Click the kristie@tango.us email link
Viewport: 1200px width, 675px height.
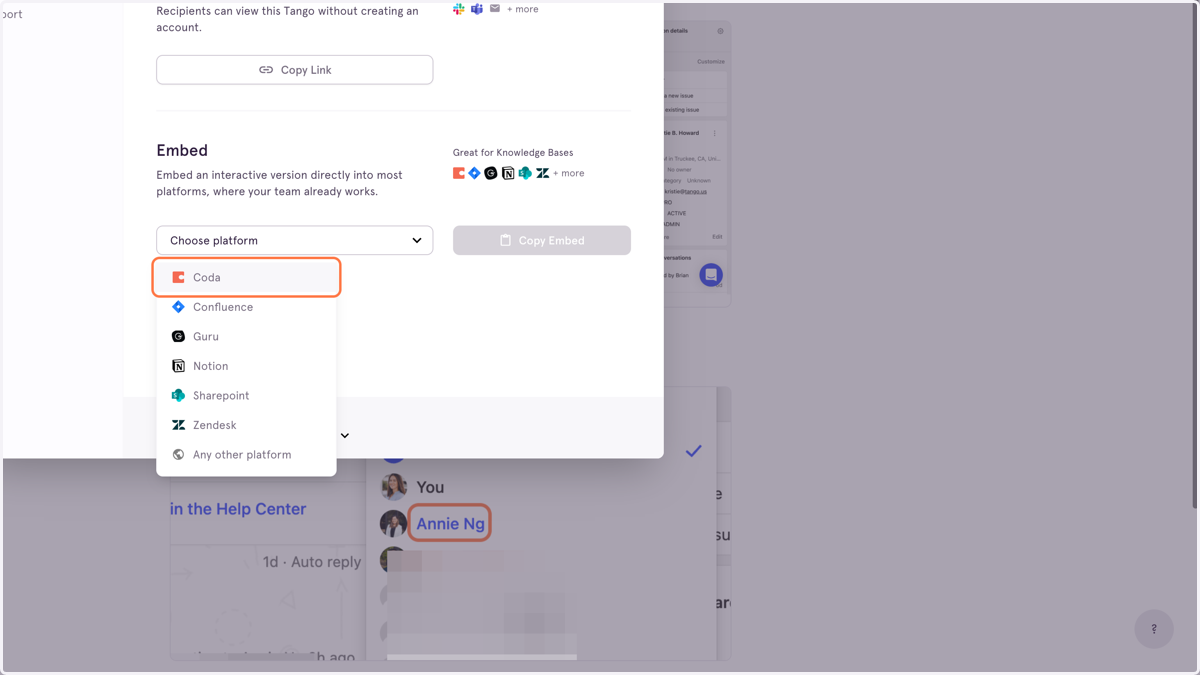(x=686, y=191)
